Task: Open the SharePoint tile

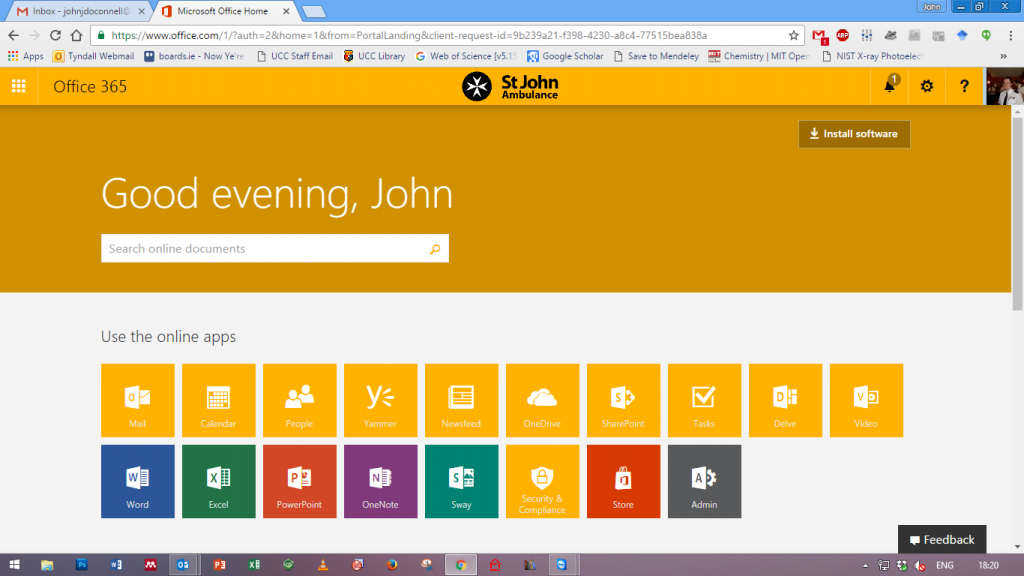Action: coord(624,400)
